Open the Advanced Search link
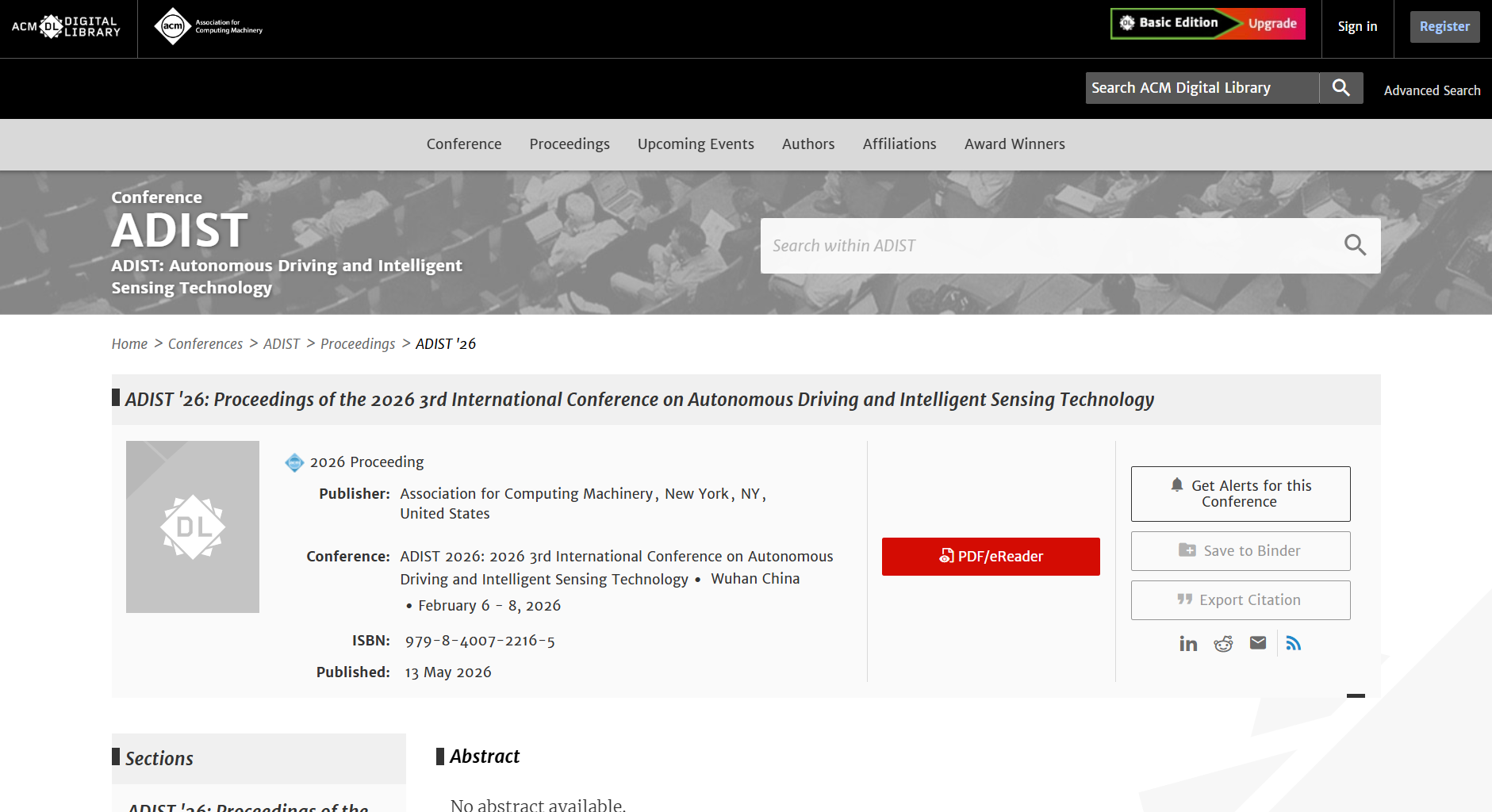Image resolution: width=1492 pixels, height=812 pixels. point(1432,90)
